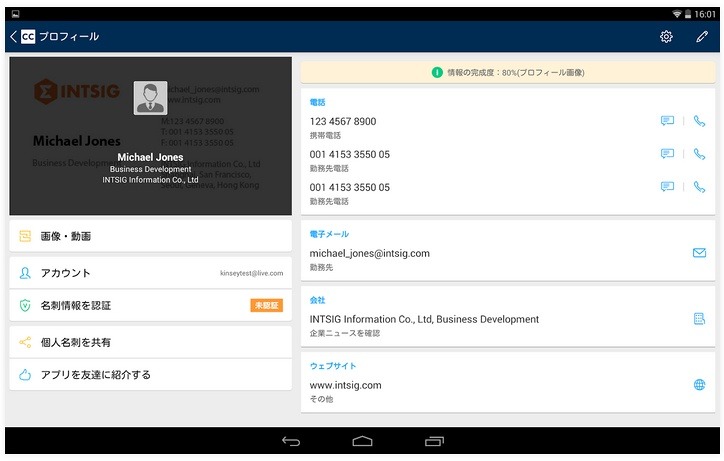
Task: Tap the profile avatar photo placeholder
Action: coord(150,98)
